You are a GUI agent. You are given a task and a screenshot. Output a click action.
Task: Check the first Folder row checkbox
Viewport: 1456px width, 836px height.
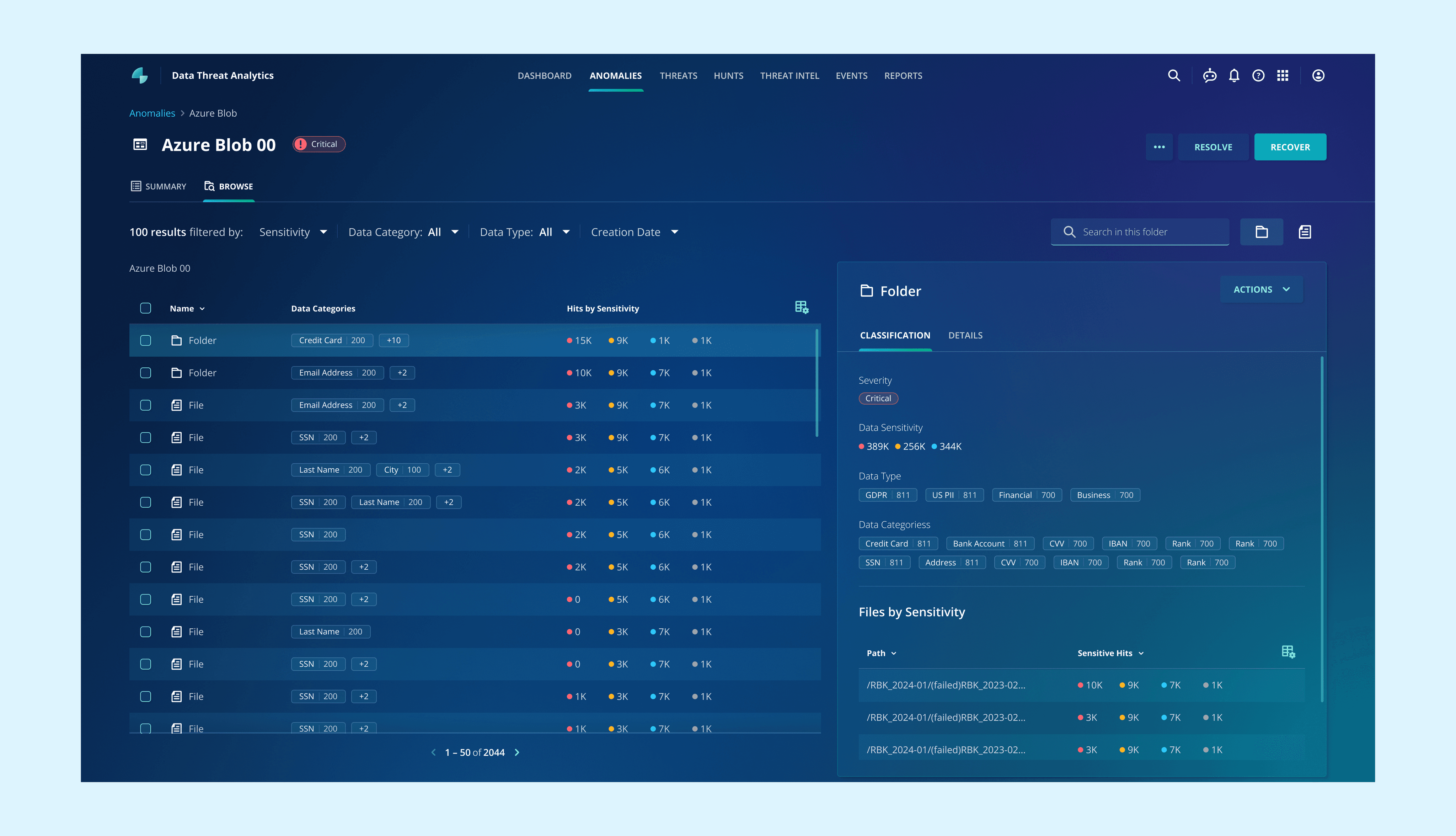(x=146, y=341)
